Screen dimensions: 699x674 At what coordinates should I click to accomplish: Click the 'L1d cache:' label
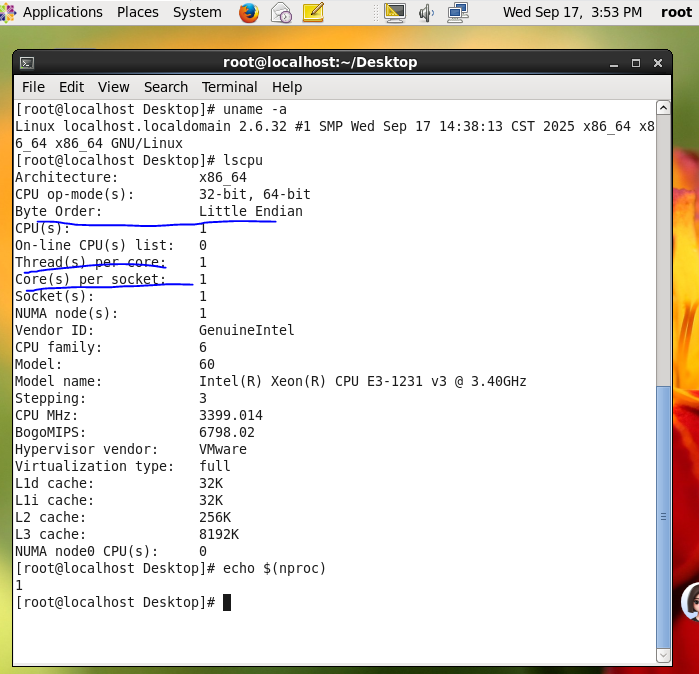[54, 484]
